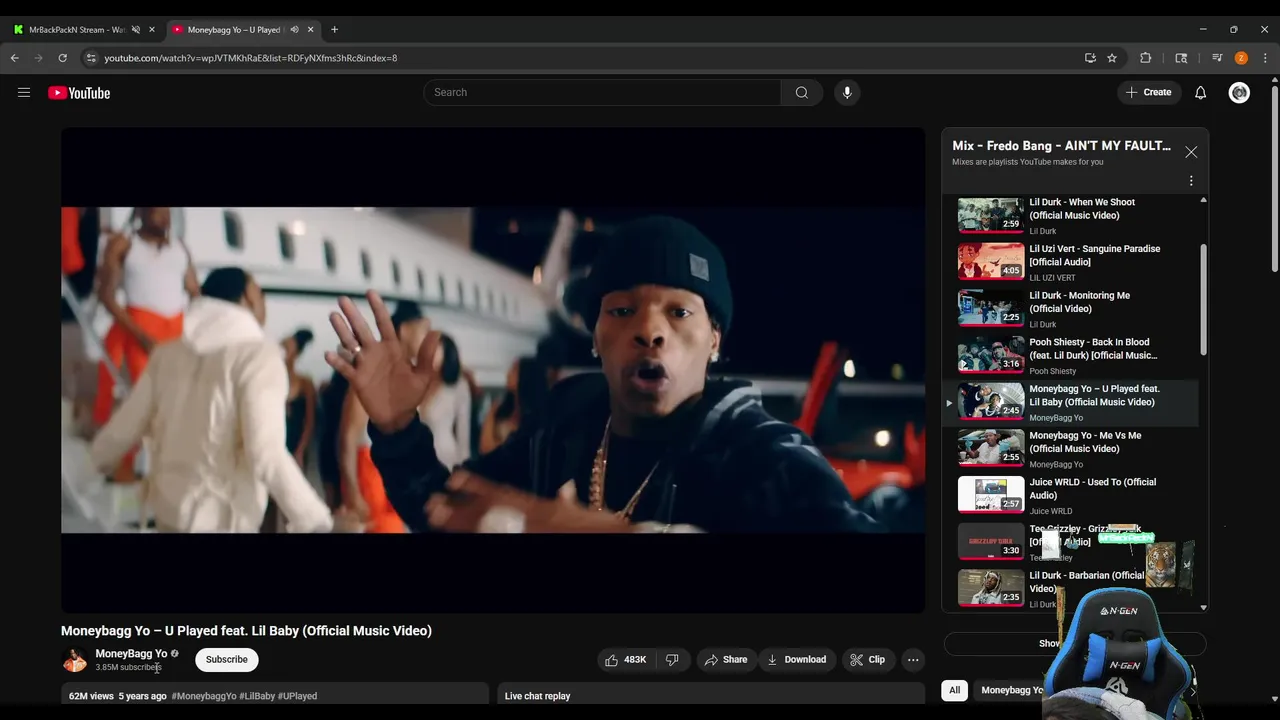Play Lil Durk - When We Shoot
Image resolution: width=1280 pixels, height=720 pixels.
coord(1070,215)
